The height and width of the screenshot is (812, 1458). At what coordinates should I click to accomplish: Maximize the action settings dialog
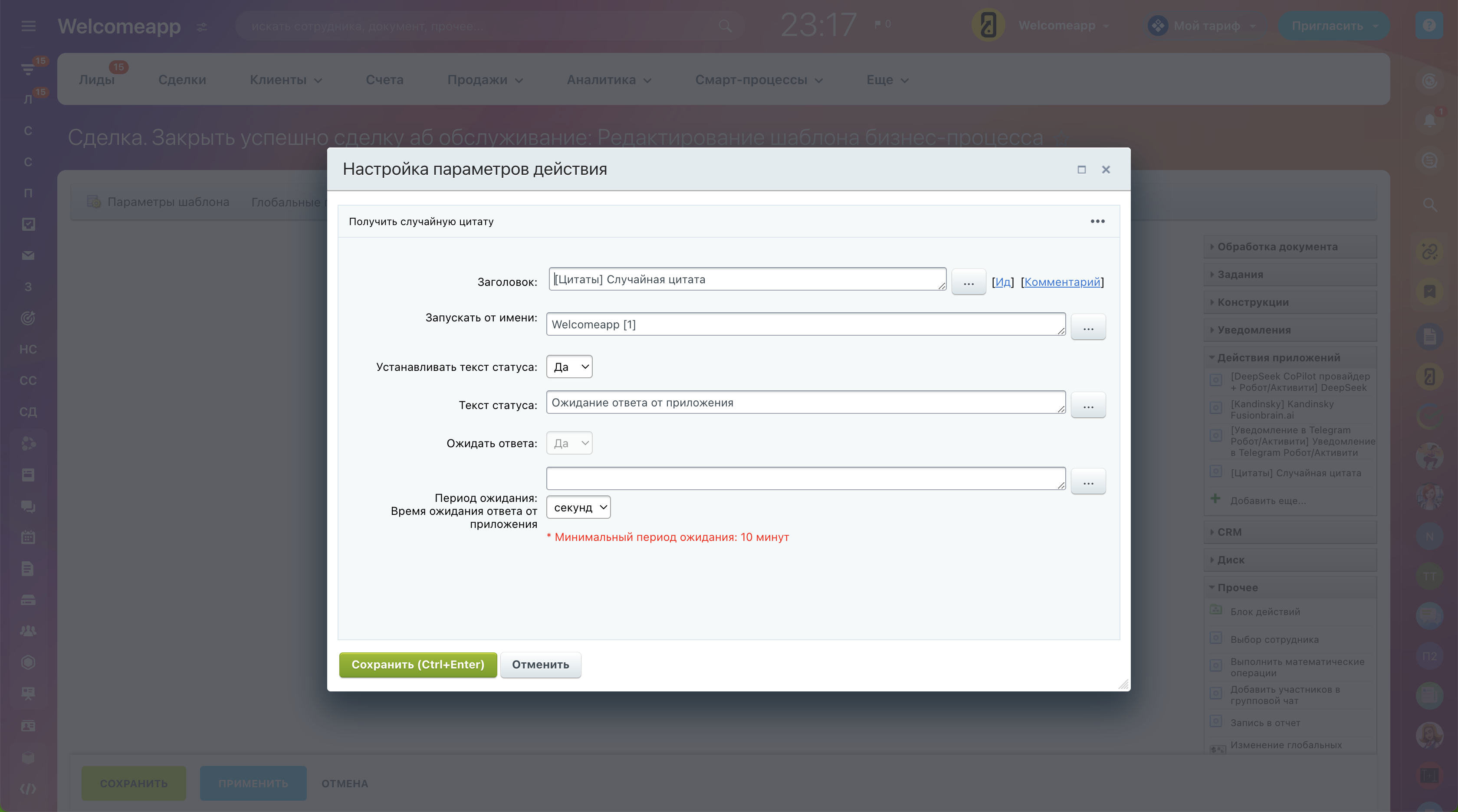point(1081,170)
